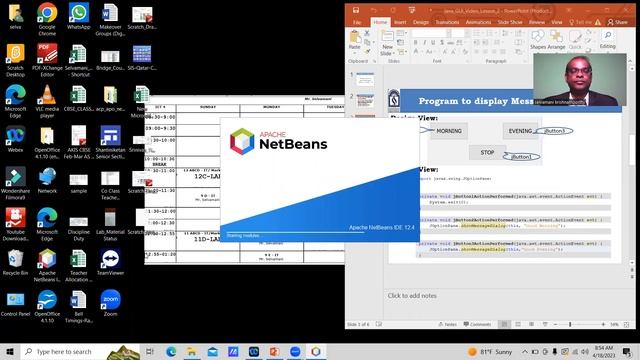Viewport: 640px width, 360px height.
Task: Click the New Slide icon in Slides group
Action: [387, 37]
